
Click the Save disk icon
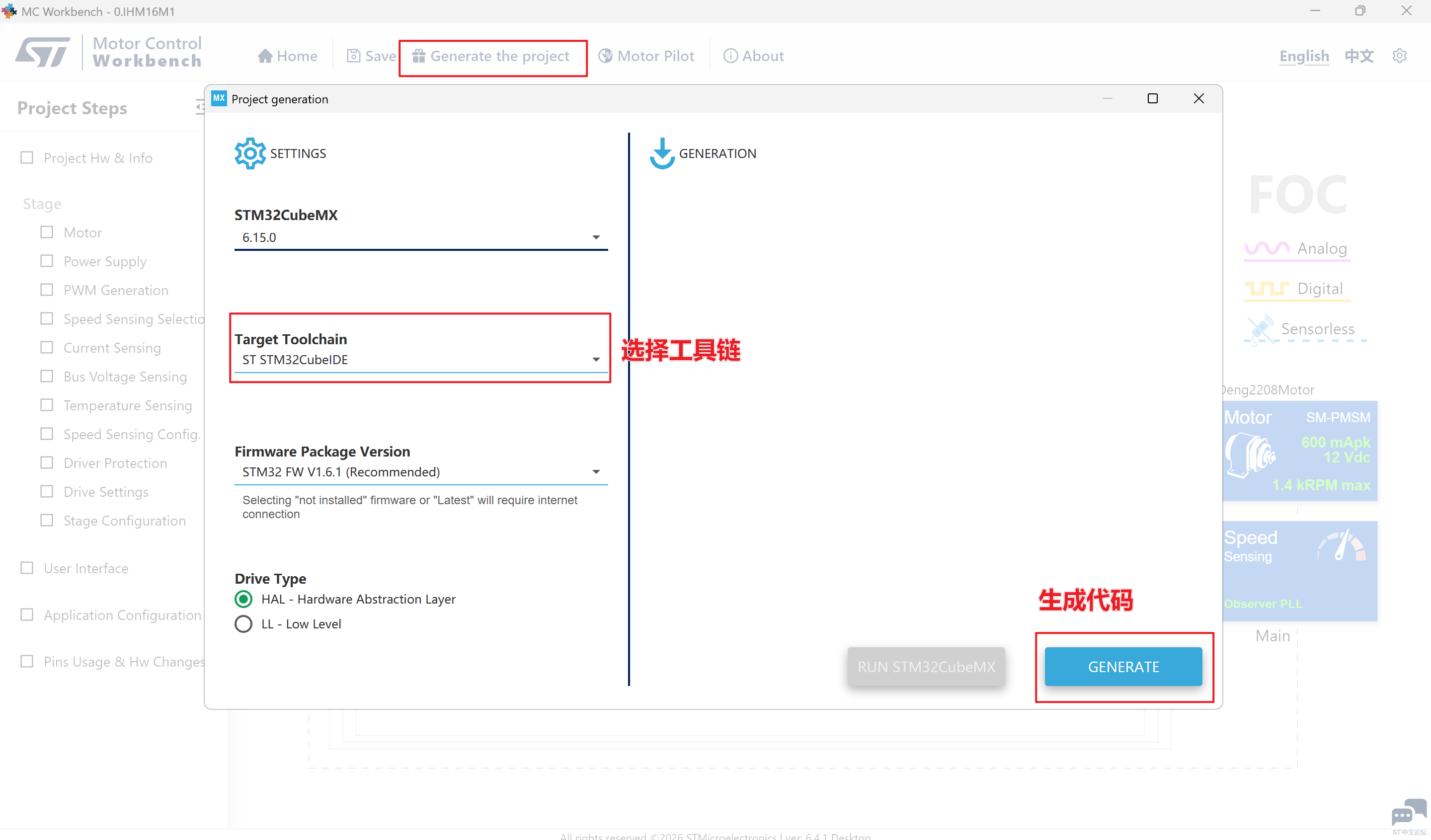point(353,56)
